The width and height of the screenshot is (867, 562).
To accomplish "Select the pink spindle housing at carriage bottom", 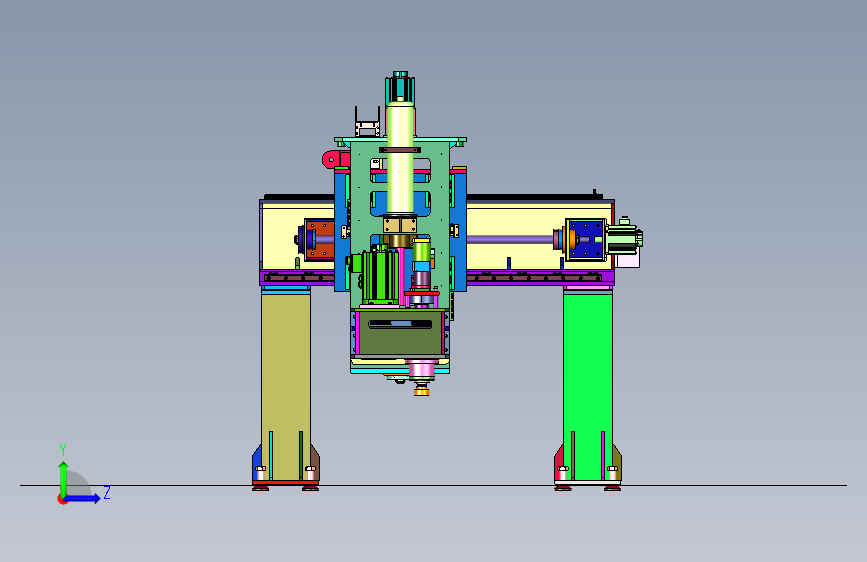I will (x=423, y=370).
